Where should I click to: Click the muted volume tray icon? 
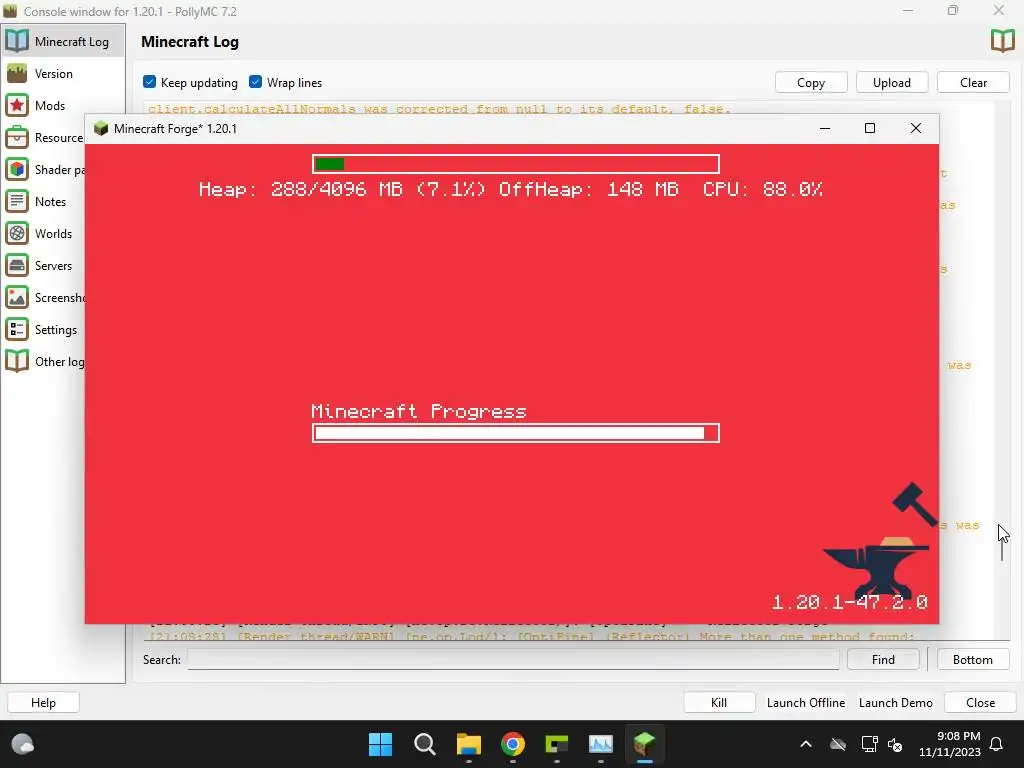point(895,744)
